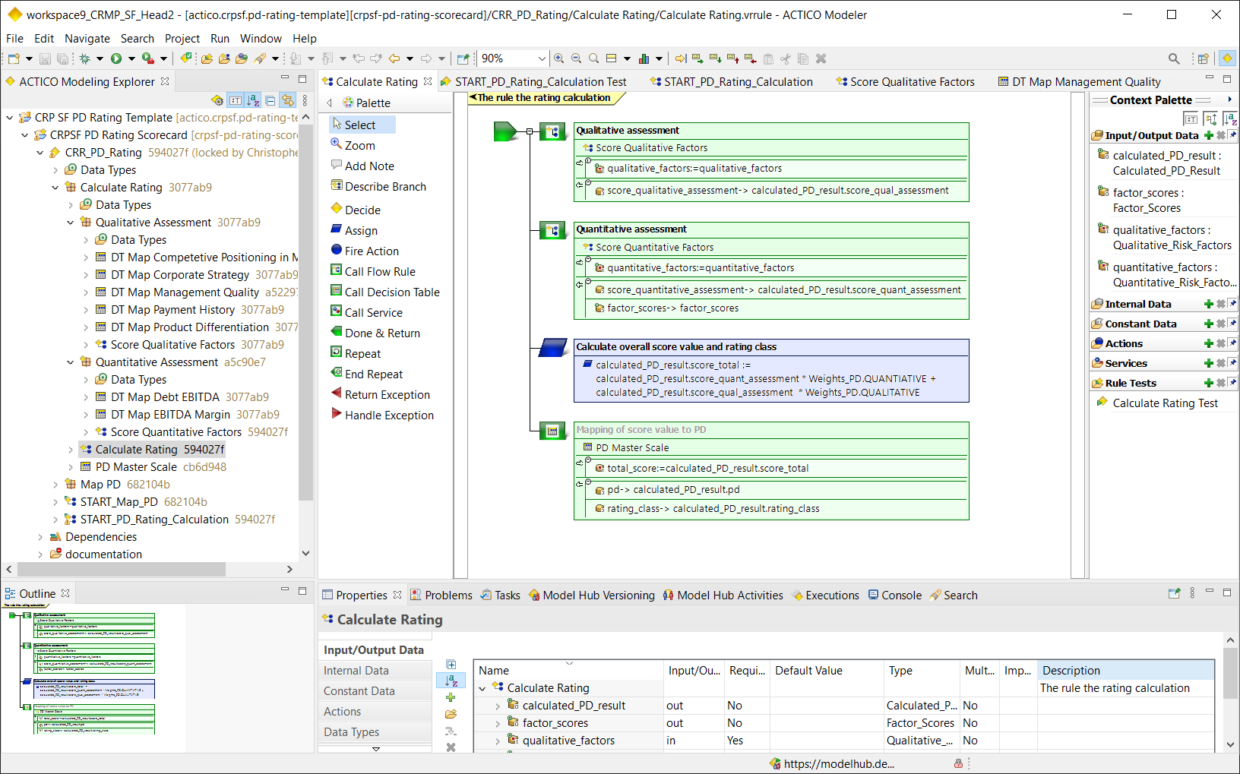The width and height of the screenshot is (1240, 774).
Task: Expand calculated_PD_result row in properties table
Action: click(x=497, y=706)
